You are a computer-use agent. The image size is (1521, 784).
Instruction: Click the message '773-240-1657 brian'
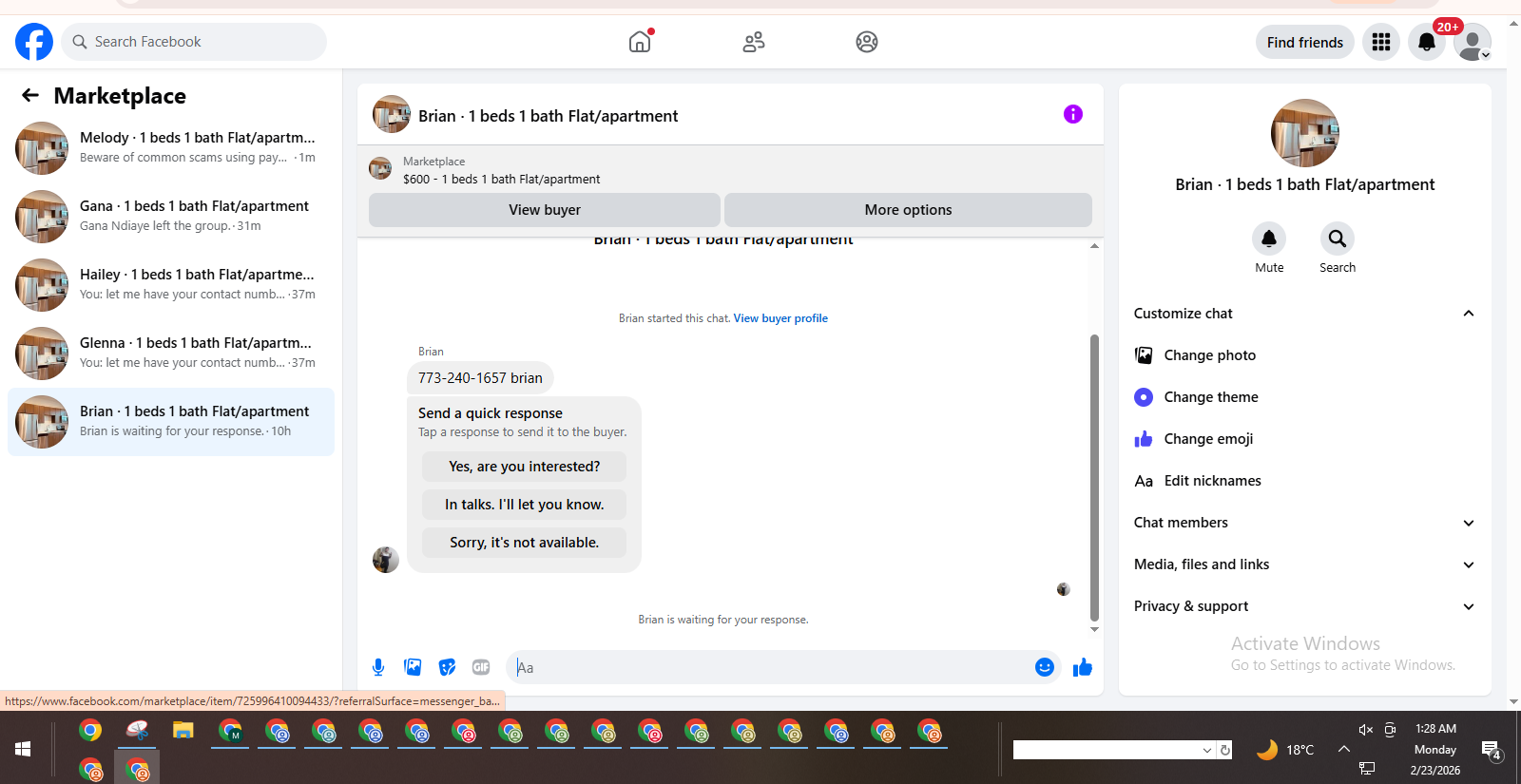(x=480, y=378)
